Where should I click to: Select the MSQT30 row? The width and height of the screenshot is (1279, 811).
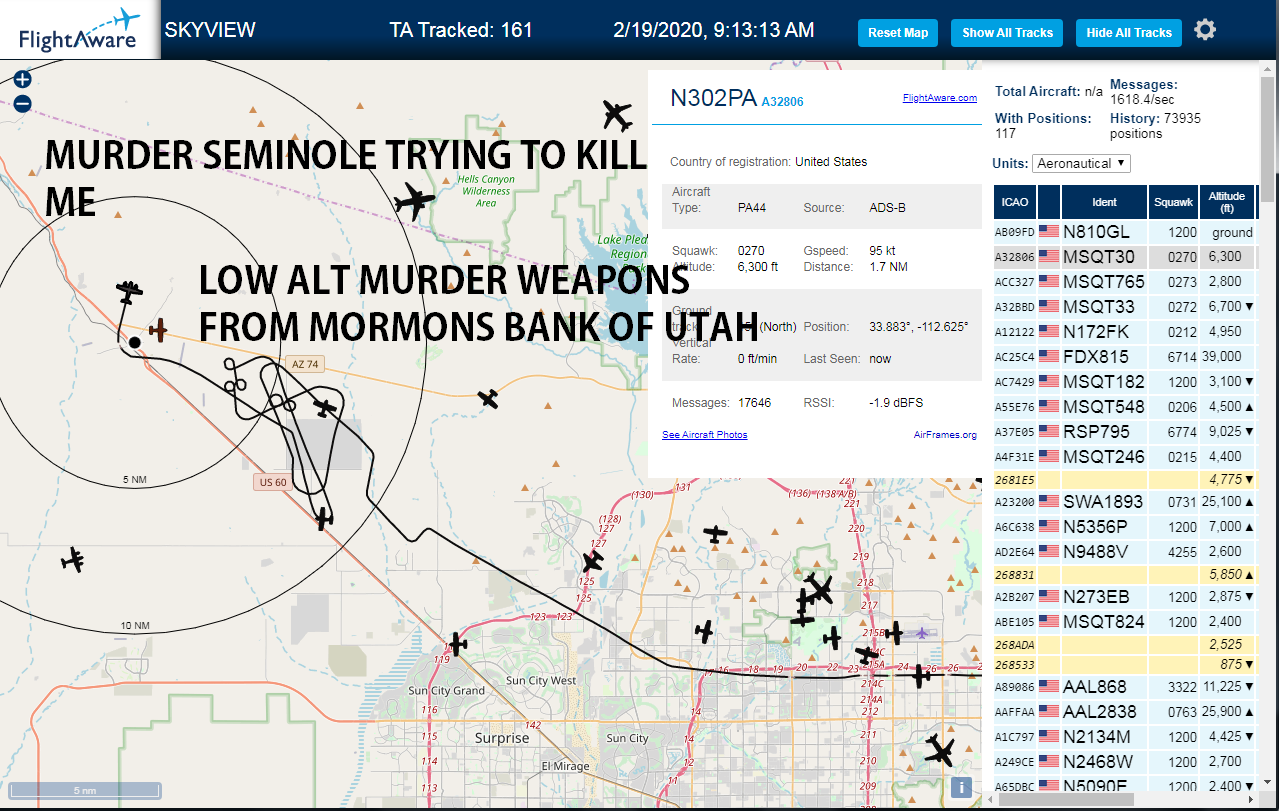click(1124, 257)
